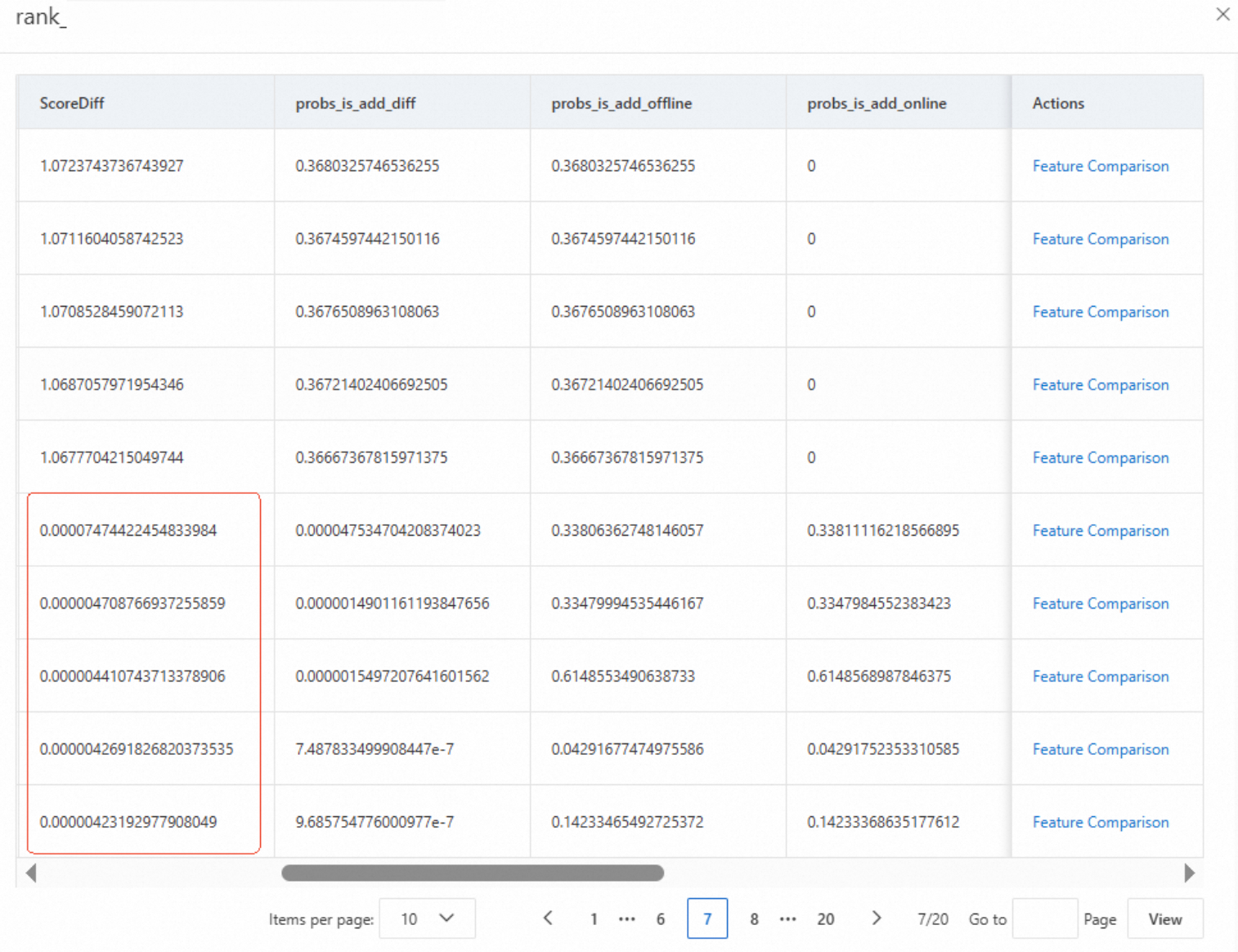
Task: Jump to page 1
Action: (594, 919)
